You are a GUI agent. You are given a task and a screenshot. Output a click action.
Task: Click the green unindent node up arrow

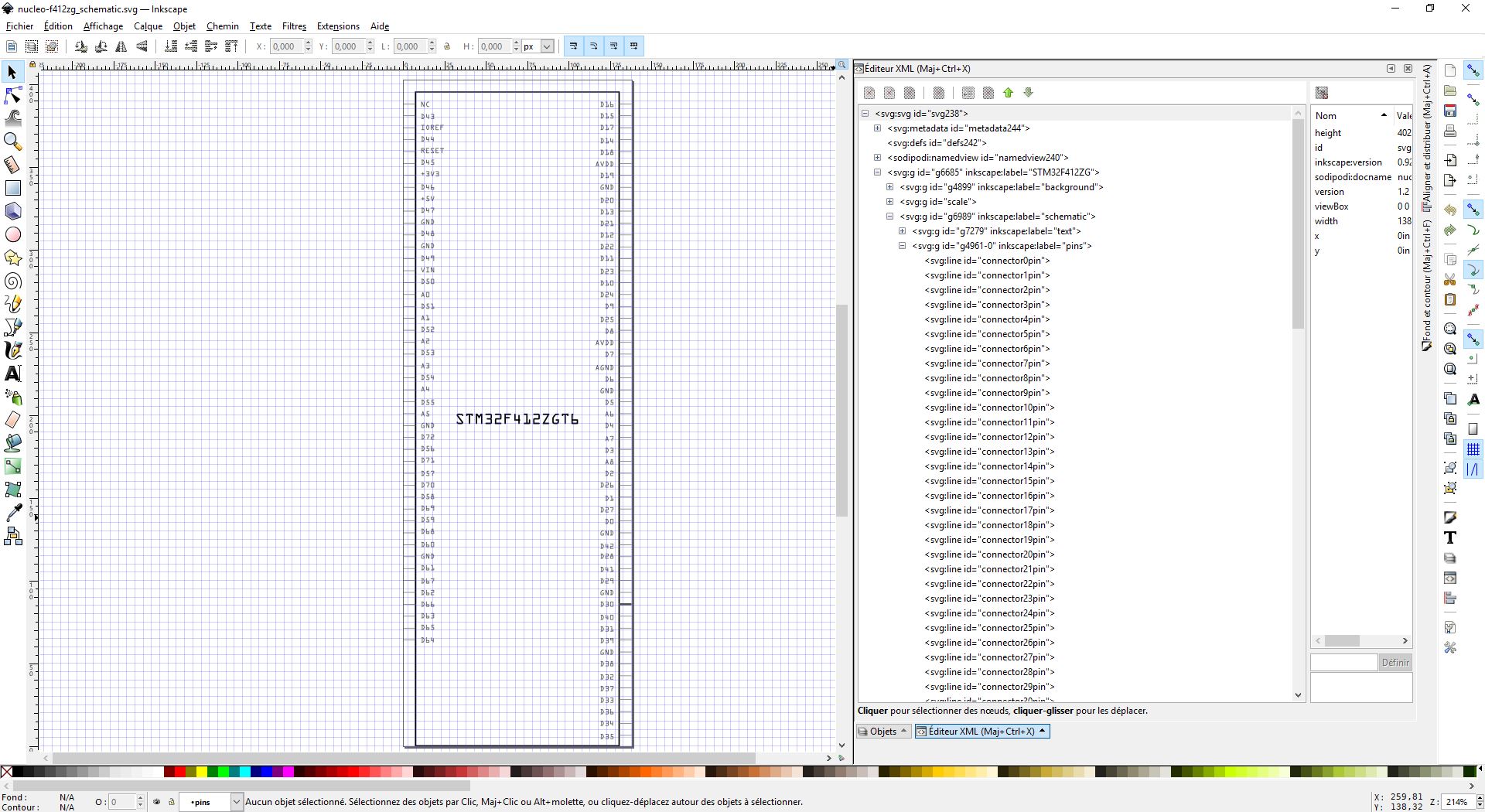click(x=1008, y=93)
